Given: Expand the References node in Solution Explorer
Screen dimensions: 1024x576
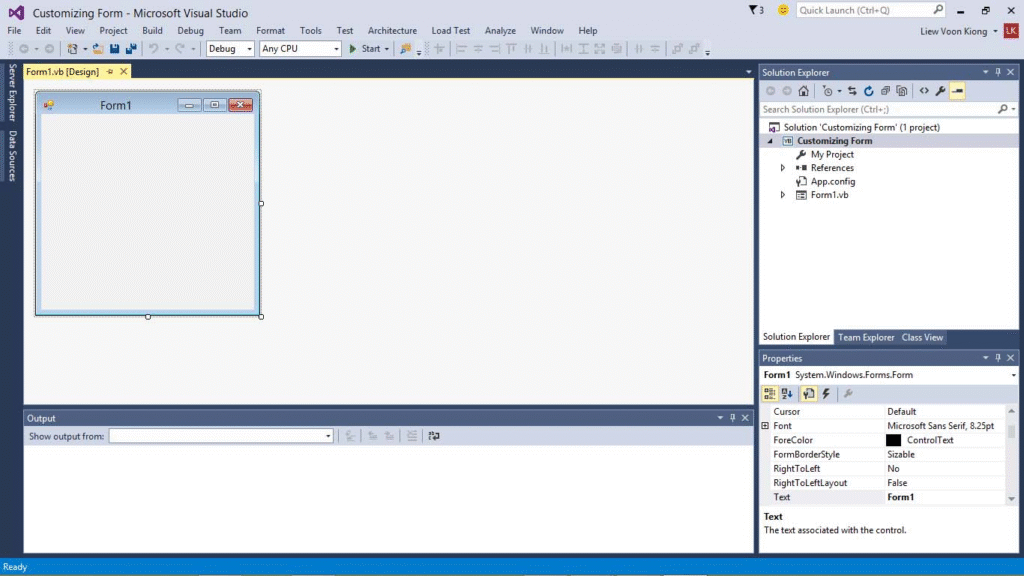Looking at the screenshot, I should coord(783,168).
